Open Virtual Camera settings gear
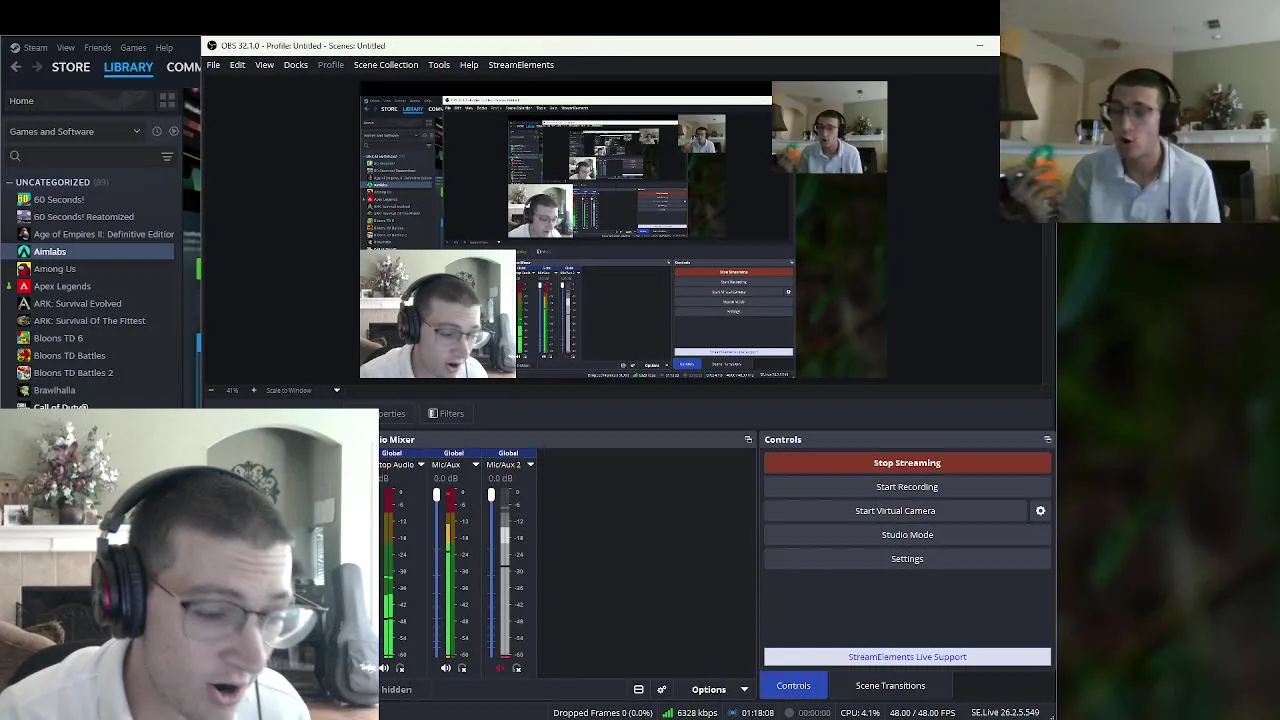Screen dimensions: 1280x720 pos(1040,511)
